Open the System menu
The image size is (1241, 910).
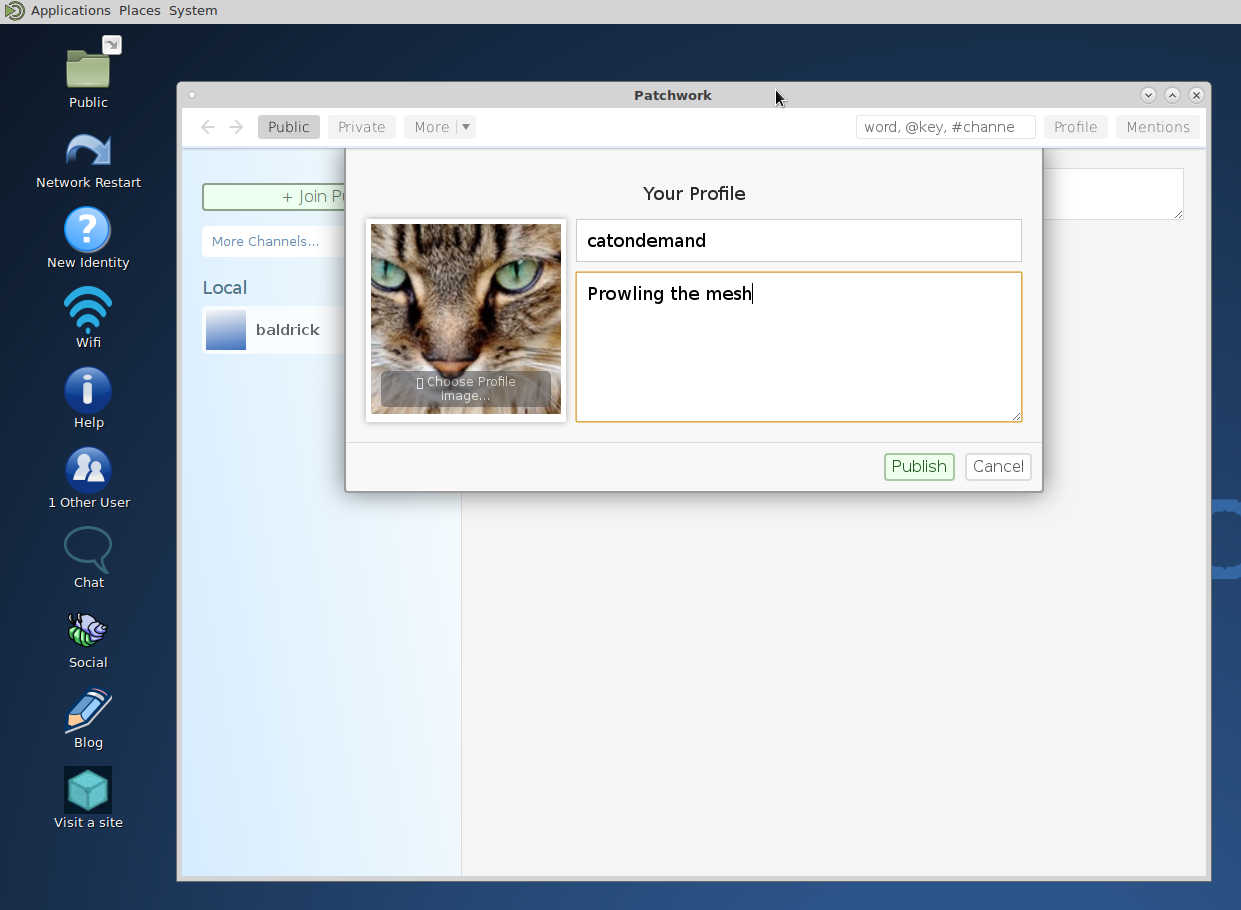click(x=193, y=11)
